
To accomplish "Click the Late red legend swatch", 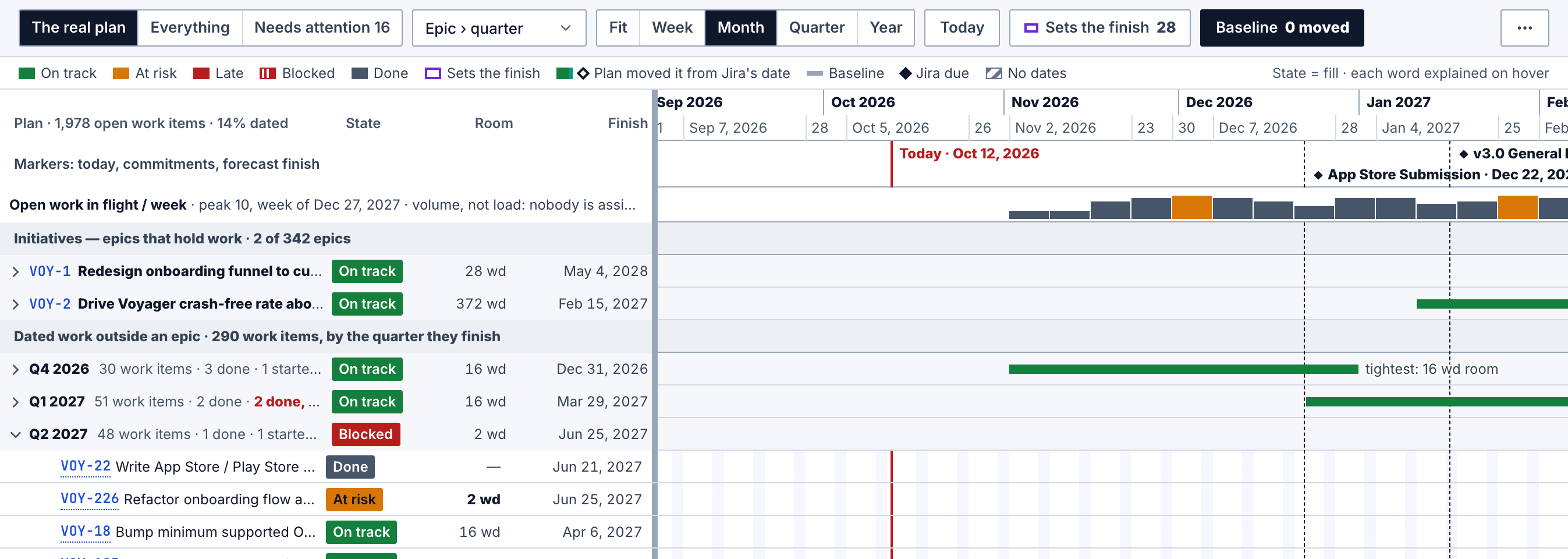I will click(201, 74).
